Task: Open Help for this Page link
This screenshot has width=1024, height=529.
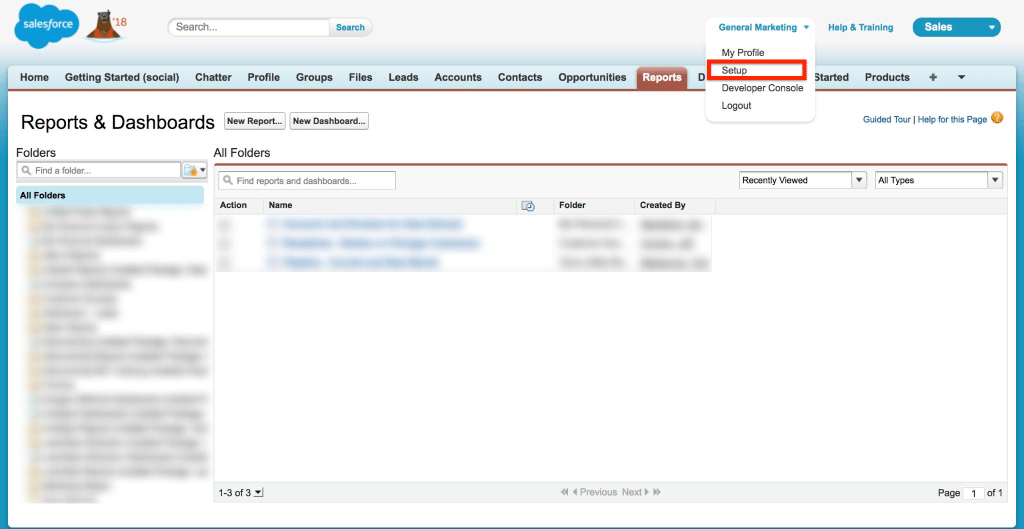Action: [952, 120]
